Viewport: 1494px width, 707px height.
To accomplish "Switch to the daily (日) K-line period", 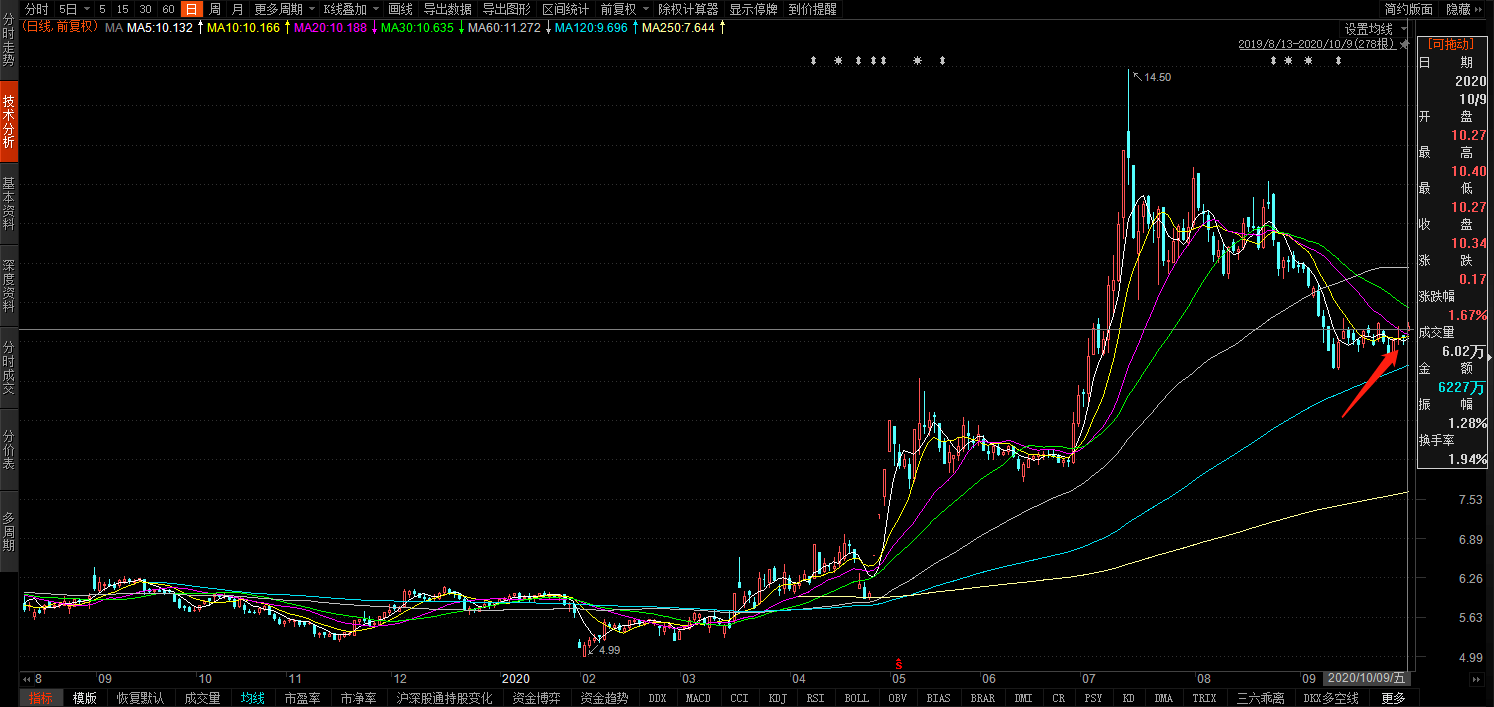I will click(191, 9).
